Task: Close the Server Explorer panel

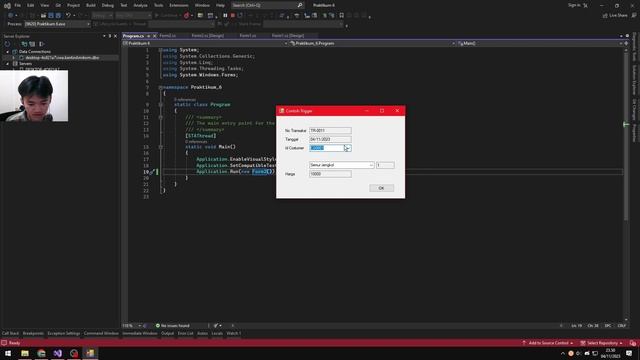Action: (115, 36)
